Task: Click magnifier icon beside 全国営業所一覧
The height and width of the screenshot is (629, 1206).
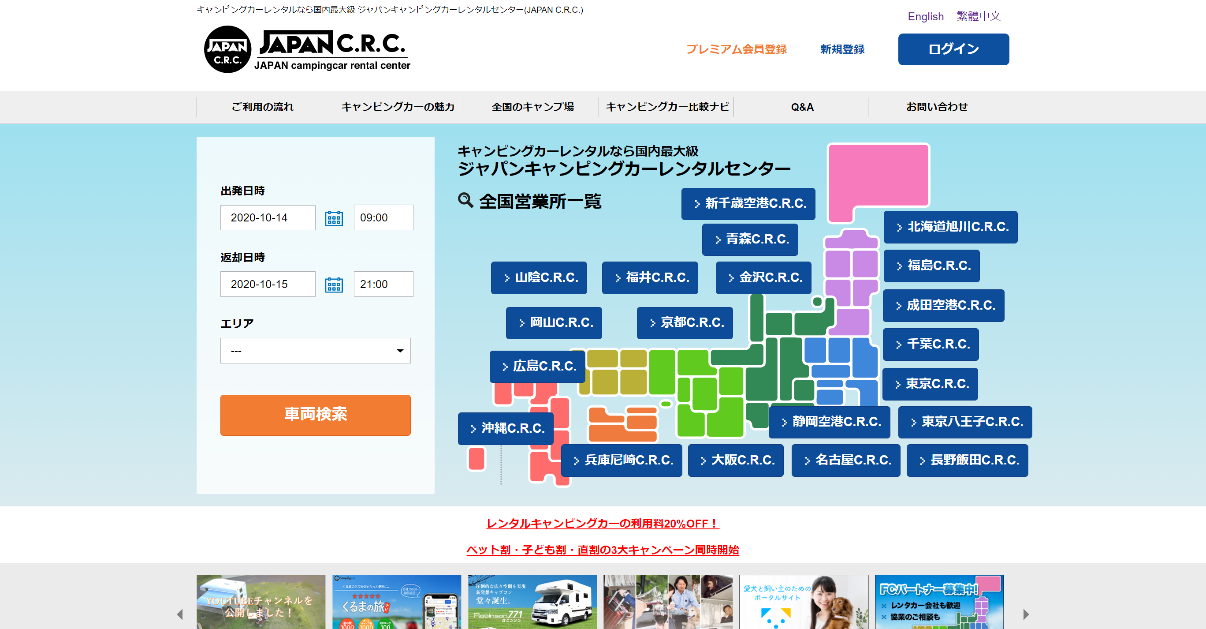Action: click(x=466, y=200)
